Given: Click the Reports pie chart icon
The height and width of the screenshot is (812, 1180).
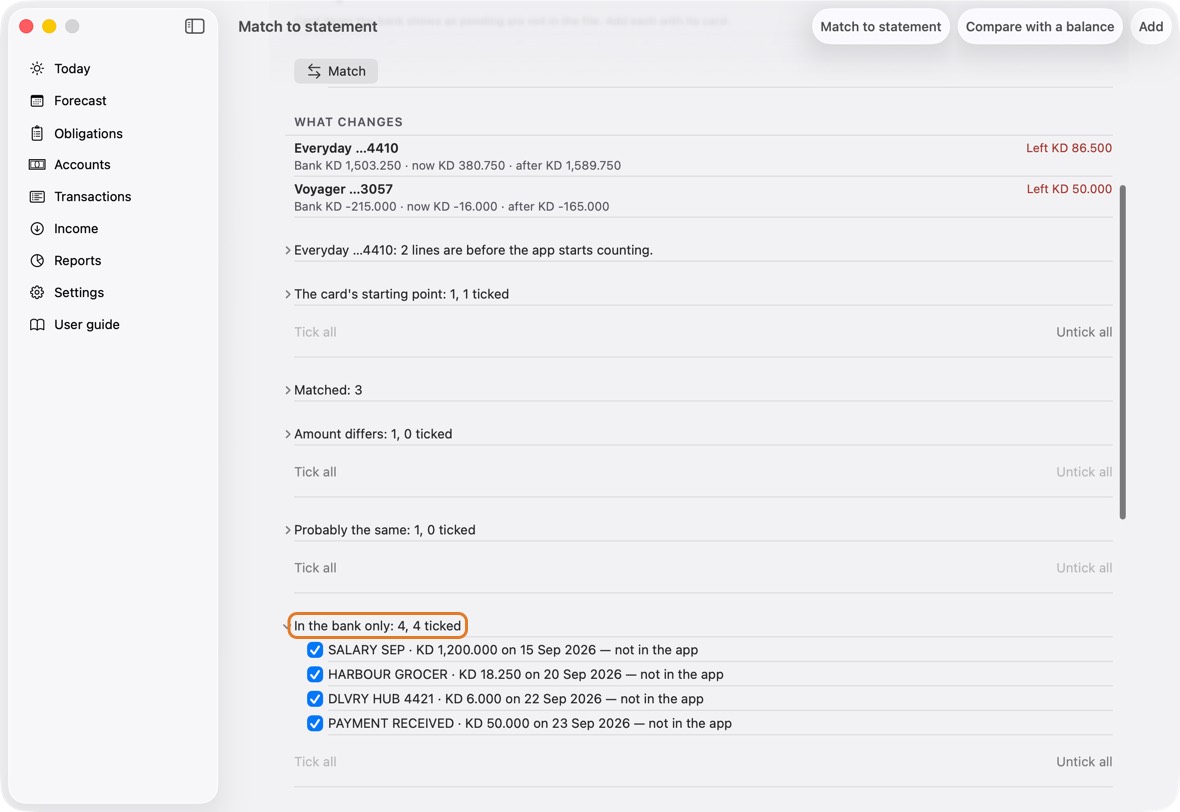Looking at the screenshot, I should click(37, 260).
